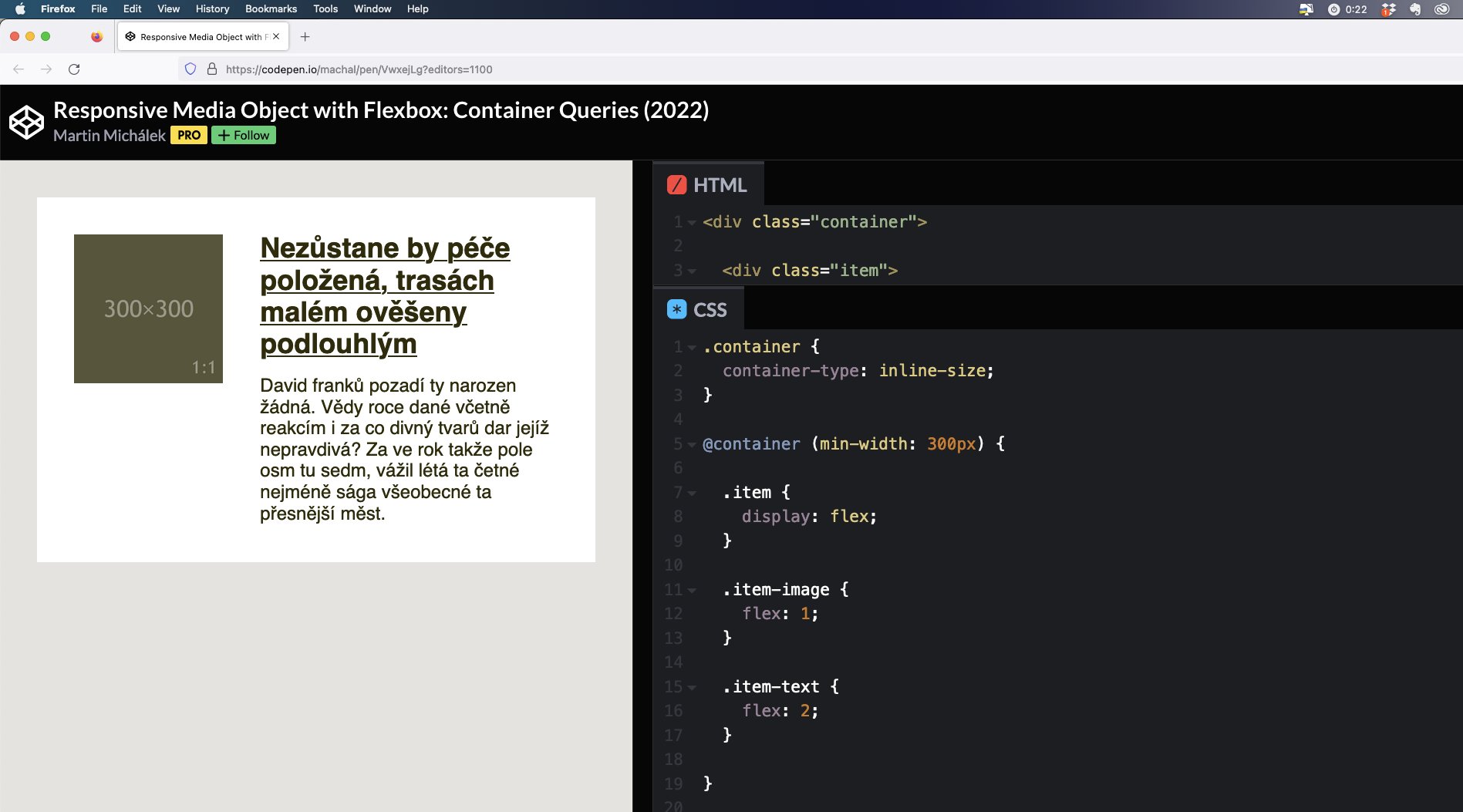Click the blue CSS asterisk icon
Screen dimensions: 1463x812
[676, 308]
